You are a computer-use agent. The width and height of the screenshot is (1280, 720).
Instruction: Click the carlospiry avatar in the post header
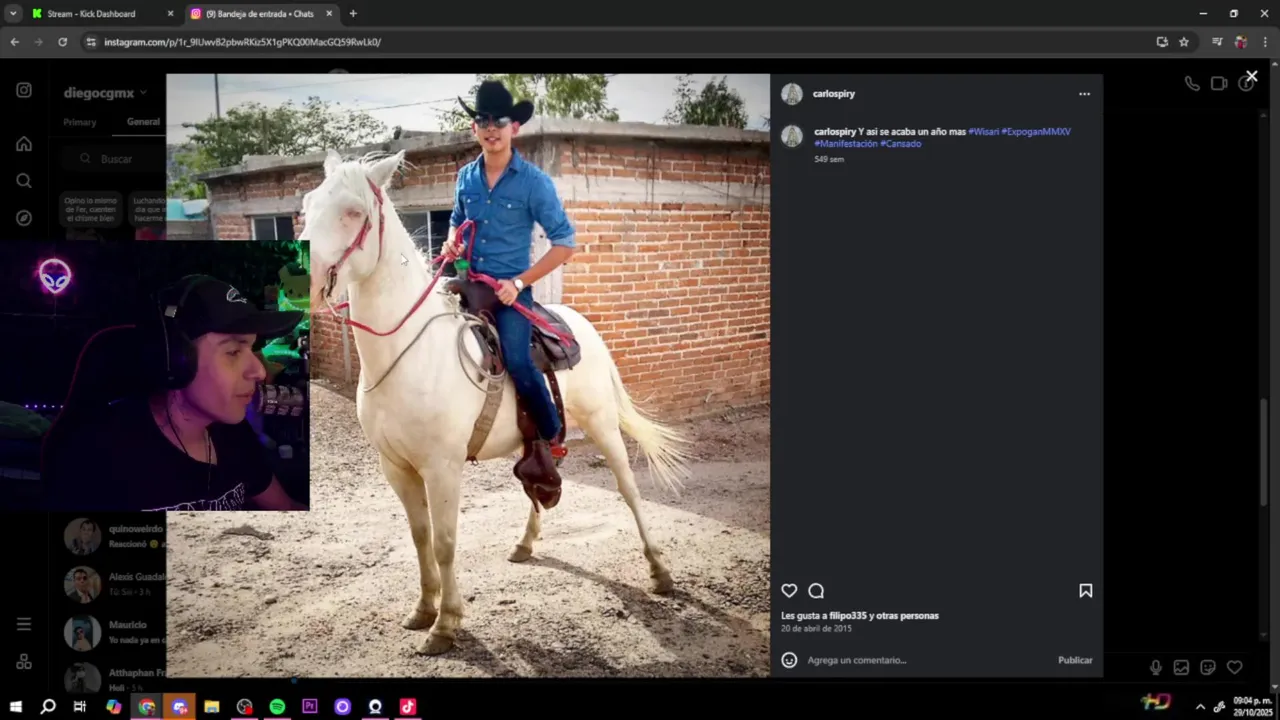[x=792, y=94]
